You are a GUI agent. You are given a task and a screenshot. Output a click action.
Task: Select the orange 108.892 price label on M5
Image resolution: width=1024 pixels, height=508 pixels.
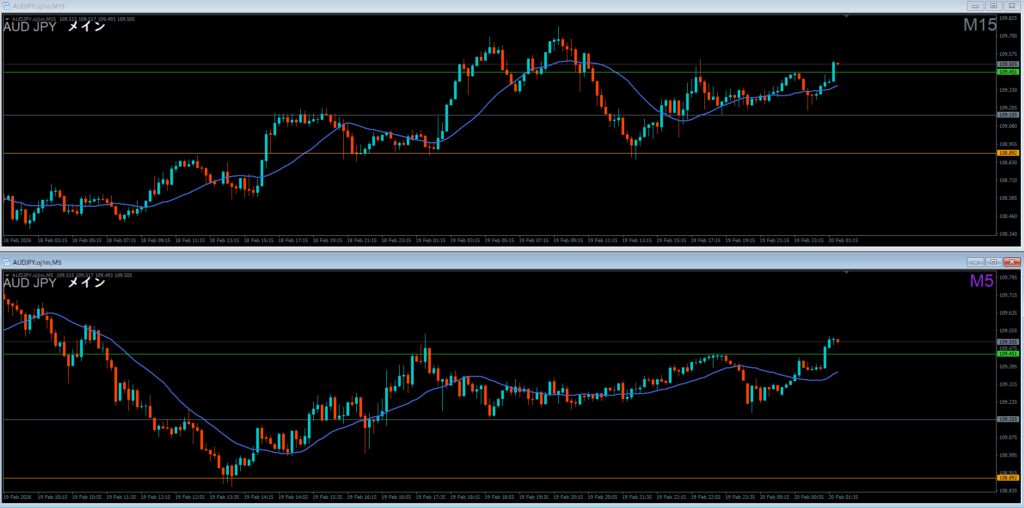[1008, 478]
